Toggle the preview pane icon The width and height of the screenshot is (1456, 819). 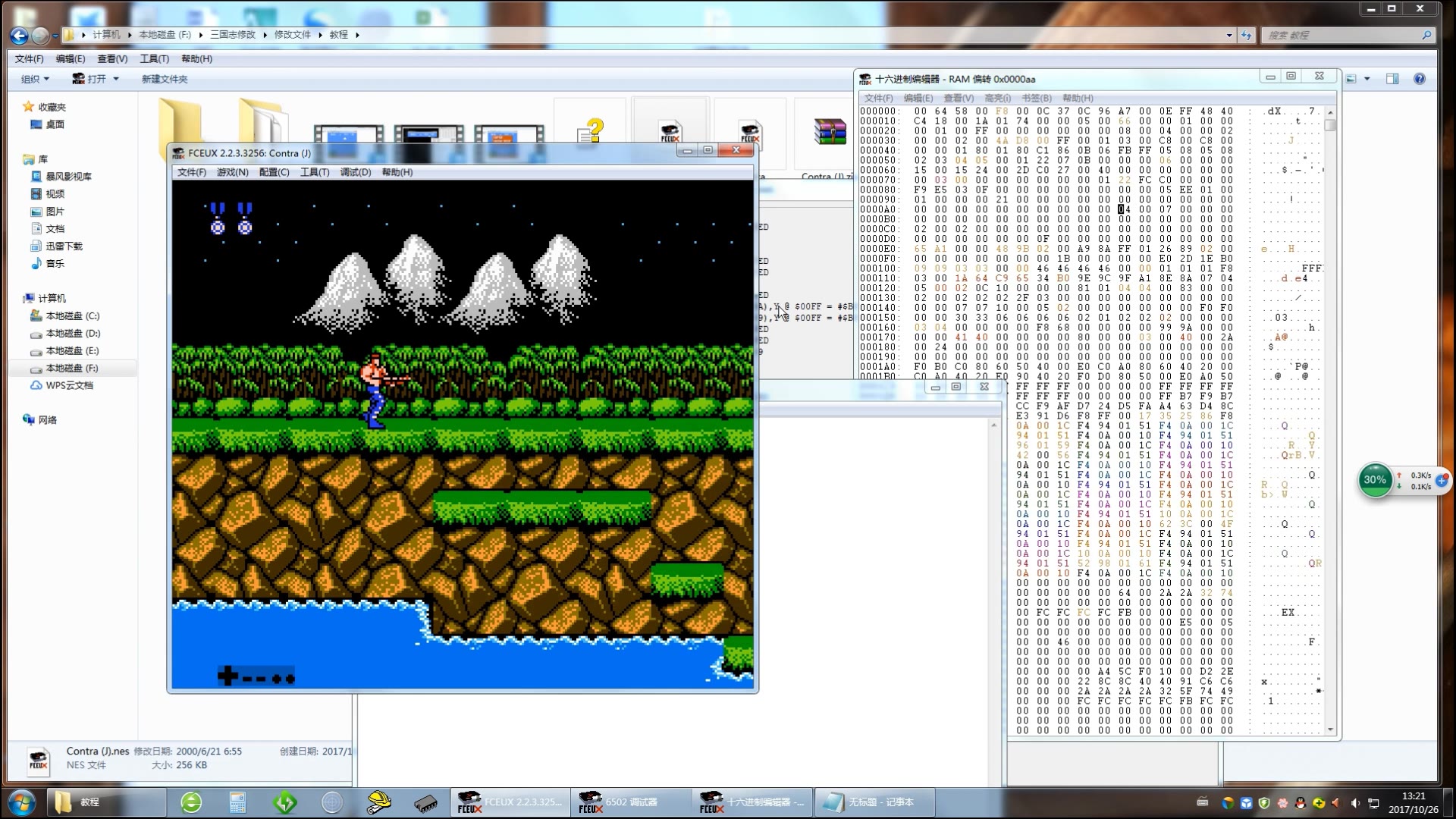click(1392, 79)
